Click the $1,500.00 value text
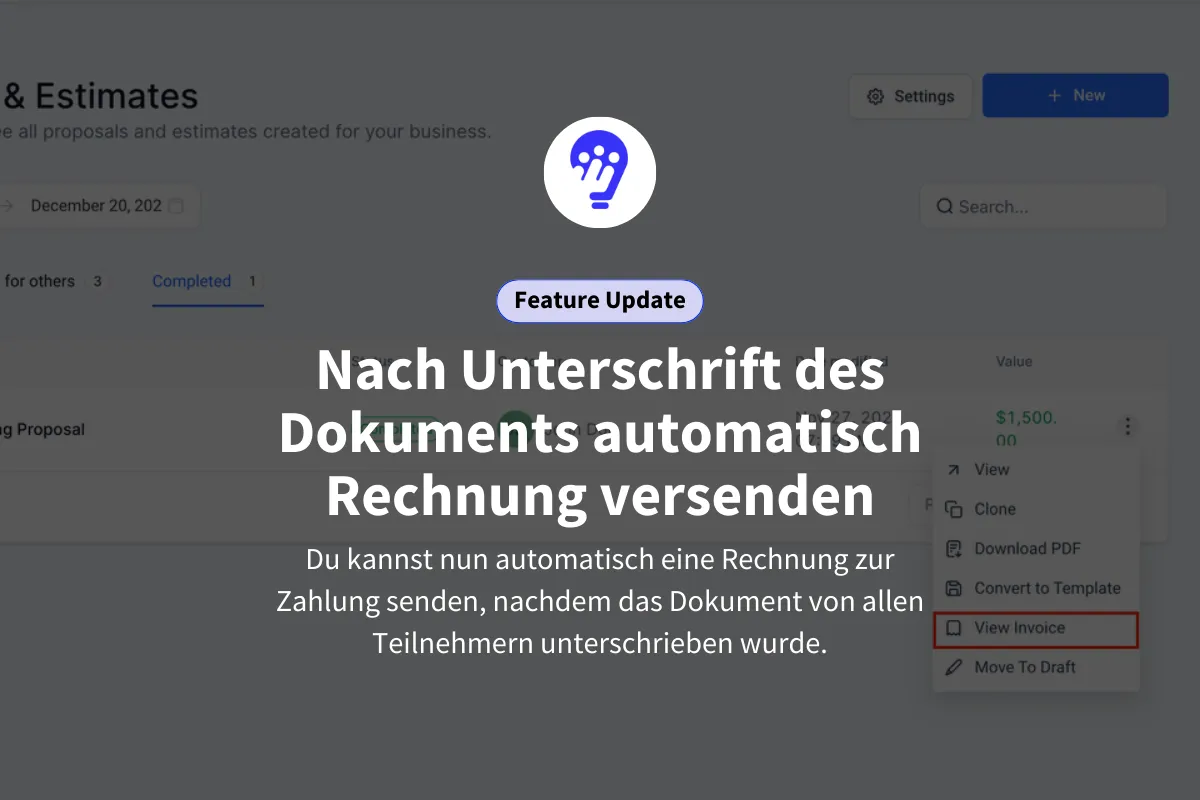 [x=1026, y=429]
